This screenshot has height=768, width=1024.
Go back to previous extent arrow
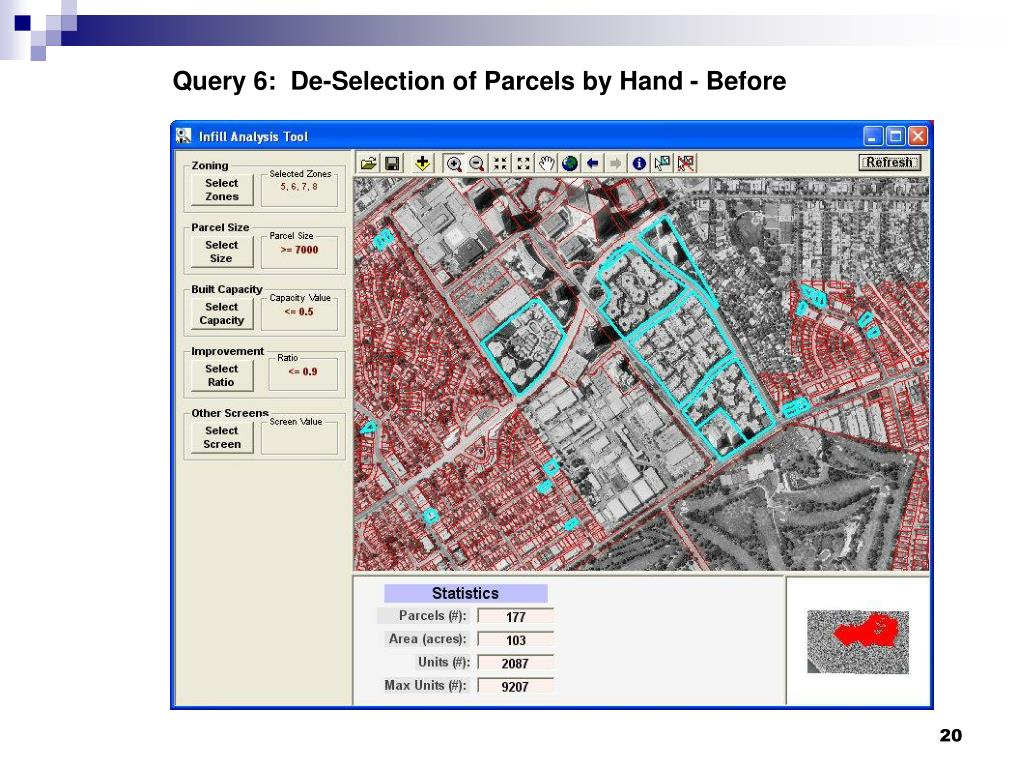592,163
